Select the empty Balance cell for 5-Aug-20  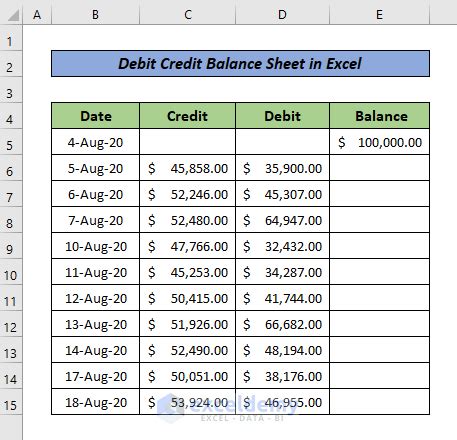click(379, 168)
